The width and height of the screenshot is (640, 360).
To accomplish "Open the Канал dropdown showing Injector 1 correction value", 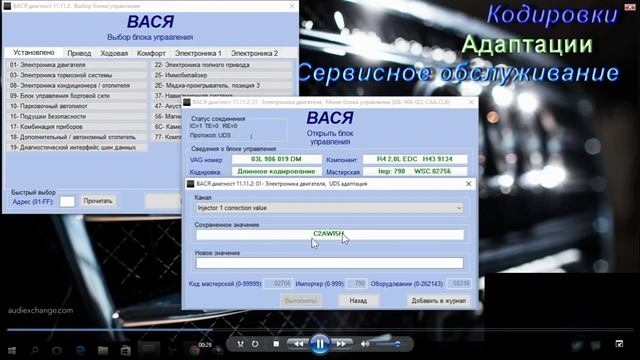I will [329, 208].
